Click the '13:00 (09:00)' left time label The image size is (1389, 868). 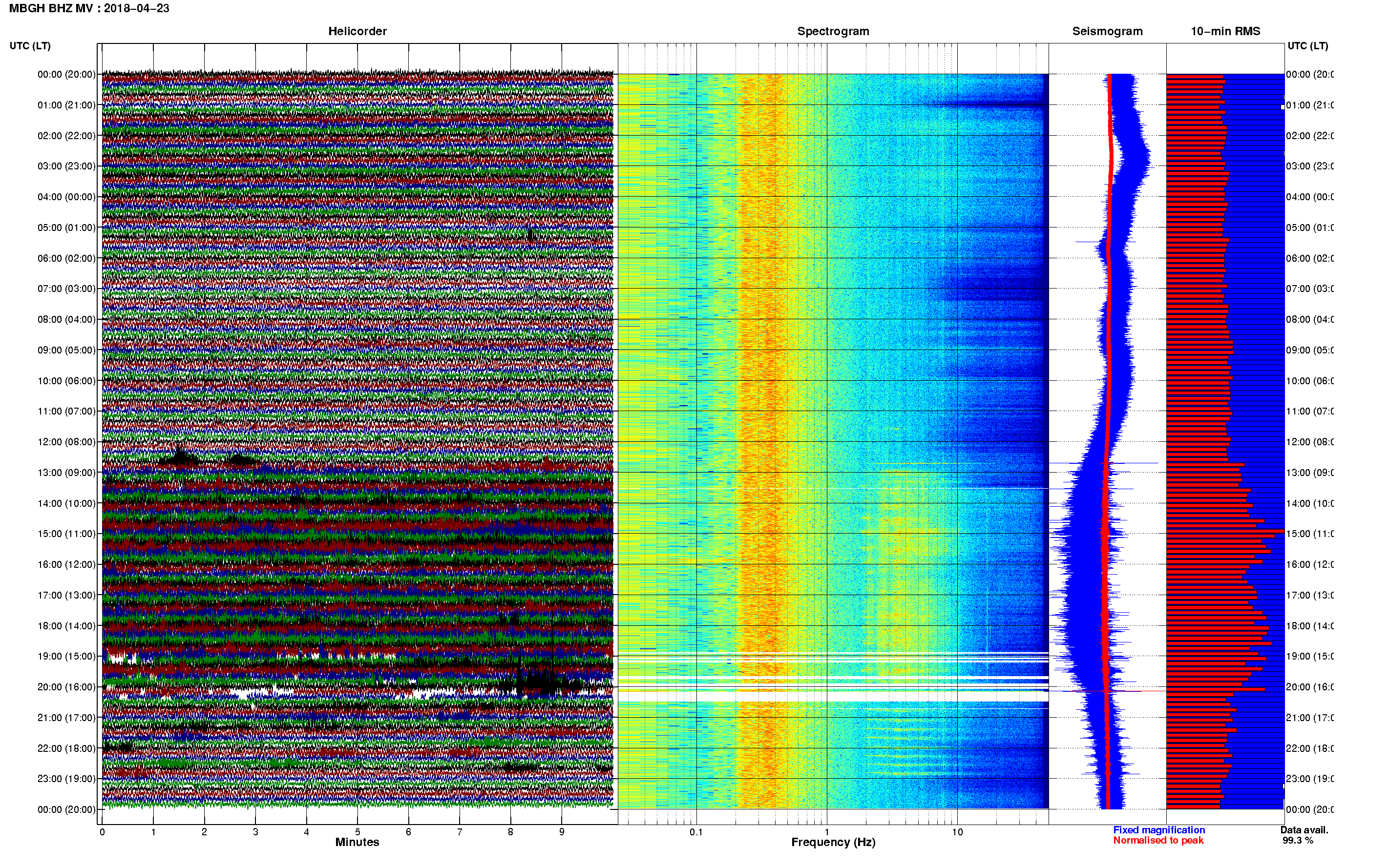66,473
